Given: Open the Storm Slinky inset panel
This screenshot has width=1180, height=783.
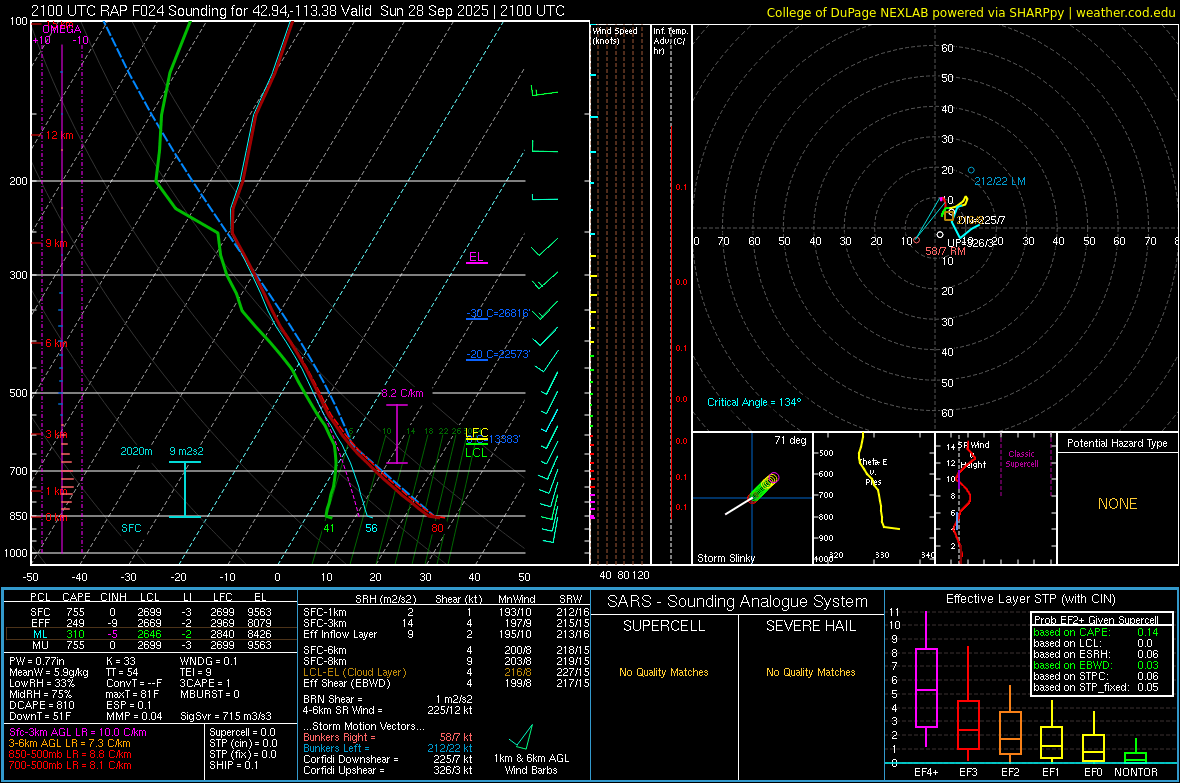Looking at the screenshot, I should click(x=752, y=498).
